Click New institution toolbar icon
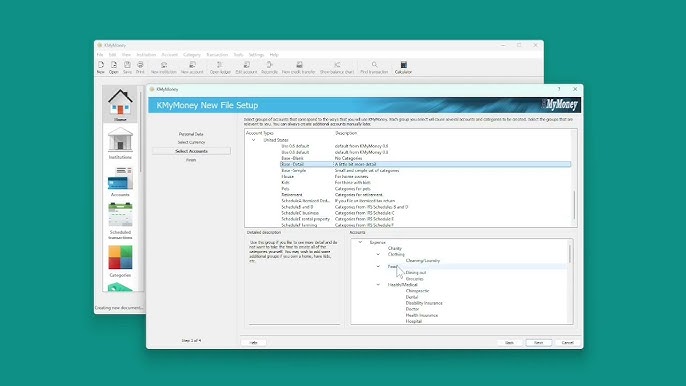The image size is (686, 386). (x=164, y=67)
